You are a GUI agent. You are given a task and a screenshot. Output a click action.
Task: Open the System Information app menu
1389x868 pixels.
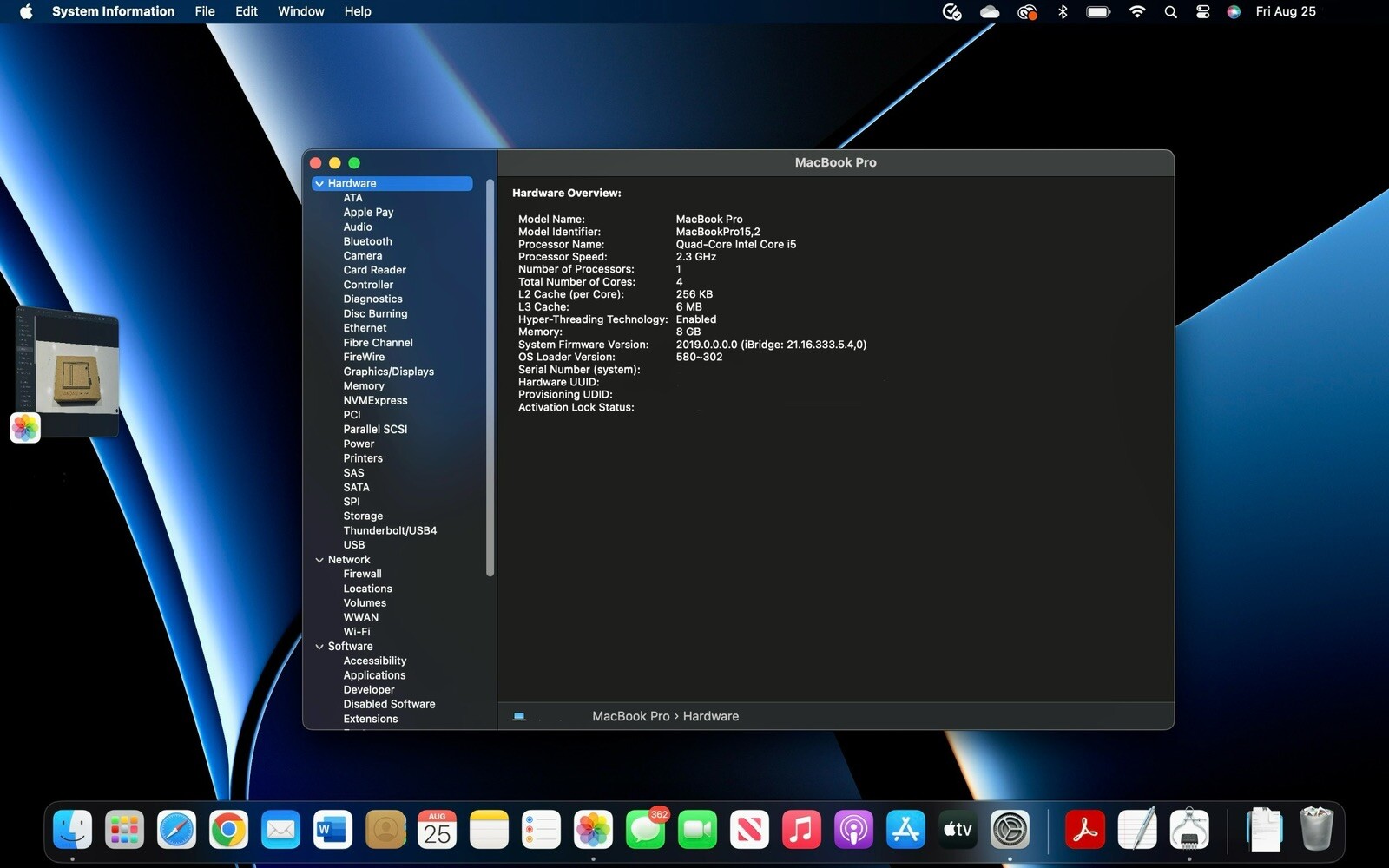point(113,11)
